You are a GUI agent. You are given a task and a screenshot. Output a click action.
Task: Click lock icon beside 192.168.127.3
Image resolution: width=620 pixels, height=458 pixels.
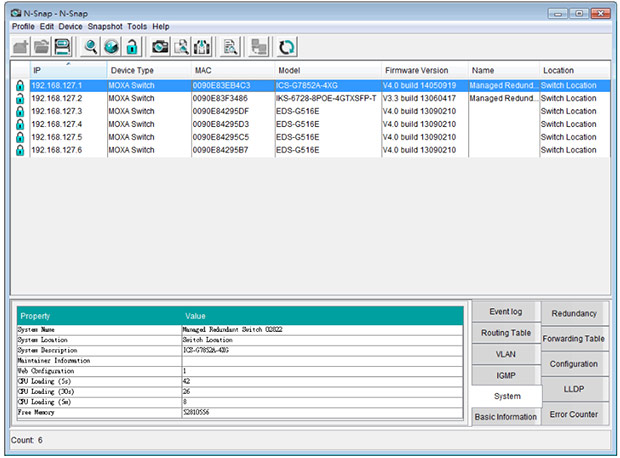[x=19, y=112]
